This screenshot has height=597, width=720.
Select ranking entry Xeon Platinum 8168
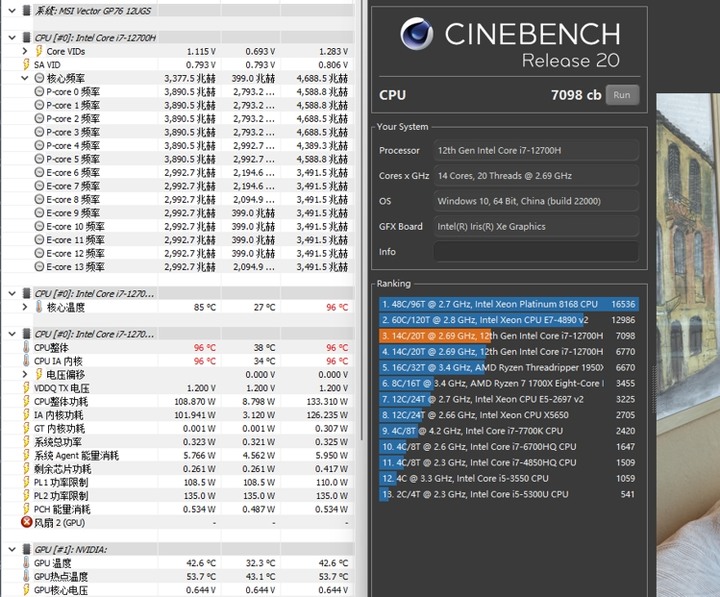click(x=508, y=304)
